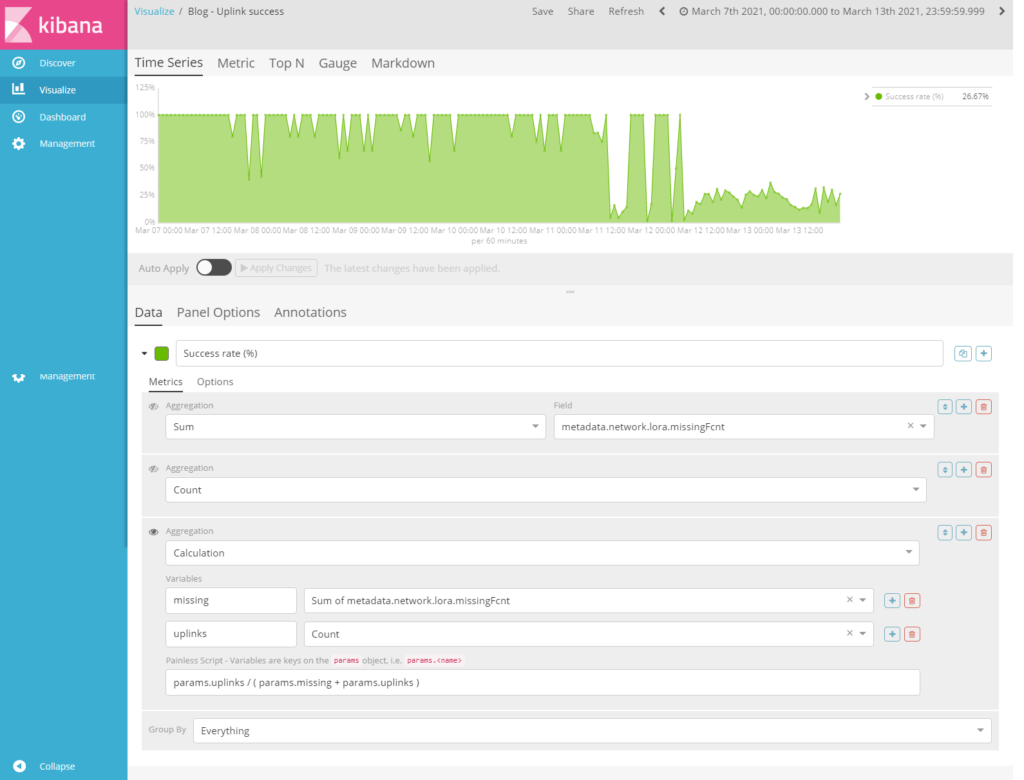Open the Gauge tab
This screenshot has width=1024, height=780.
tap(338, 63)
